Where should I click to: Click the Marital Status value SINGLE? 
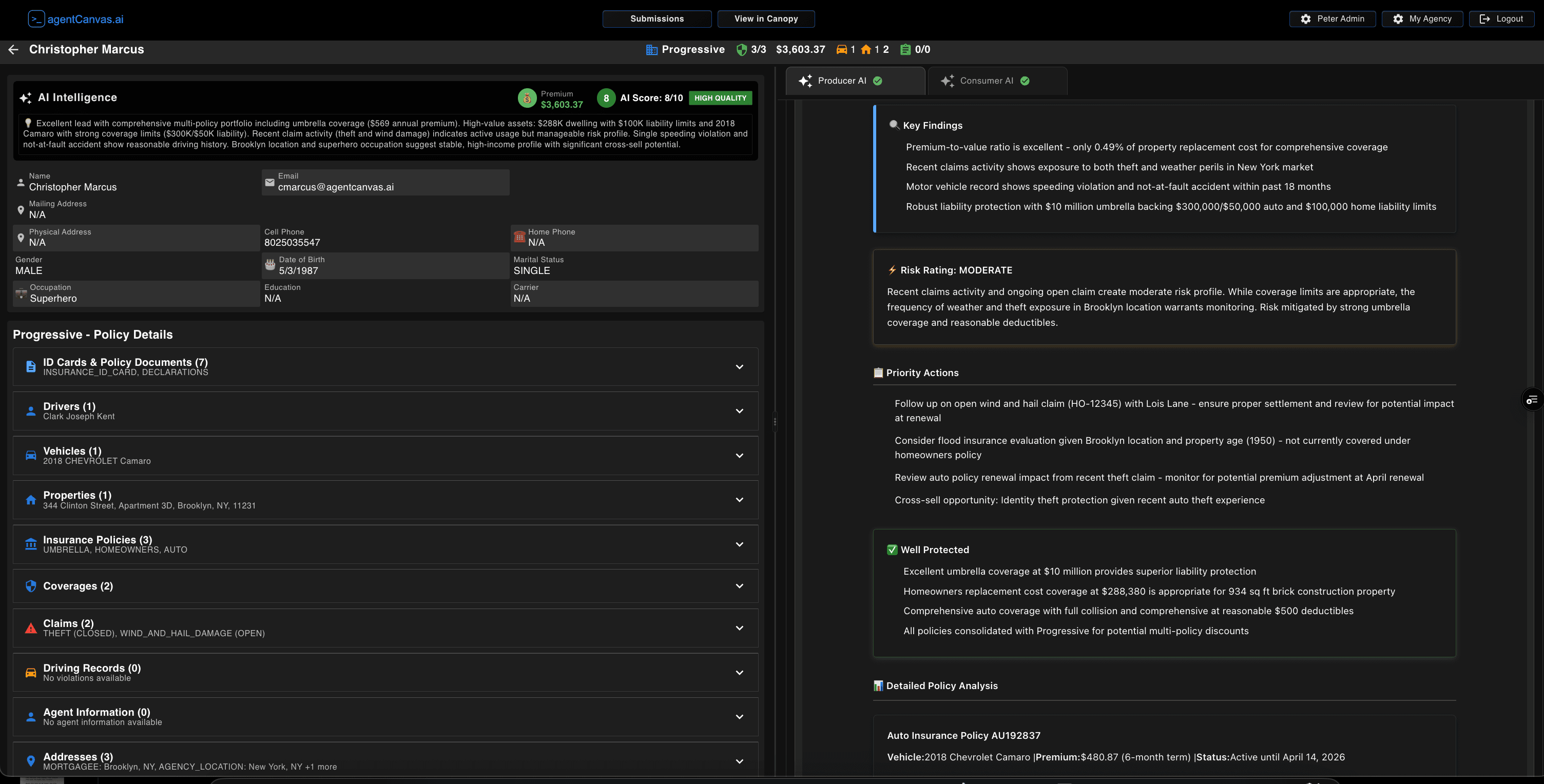coord(532,271)
